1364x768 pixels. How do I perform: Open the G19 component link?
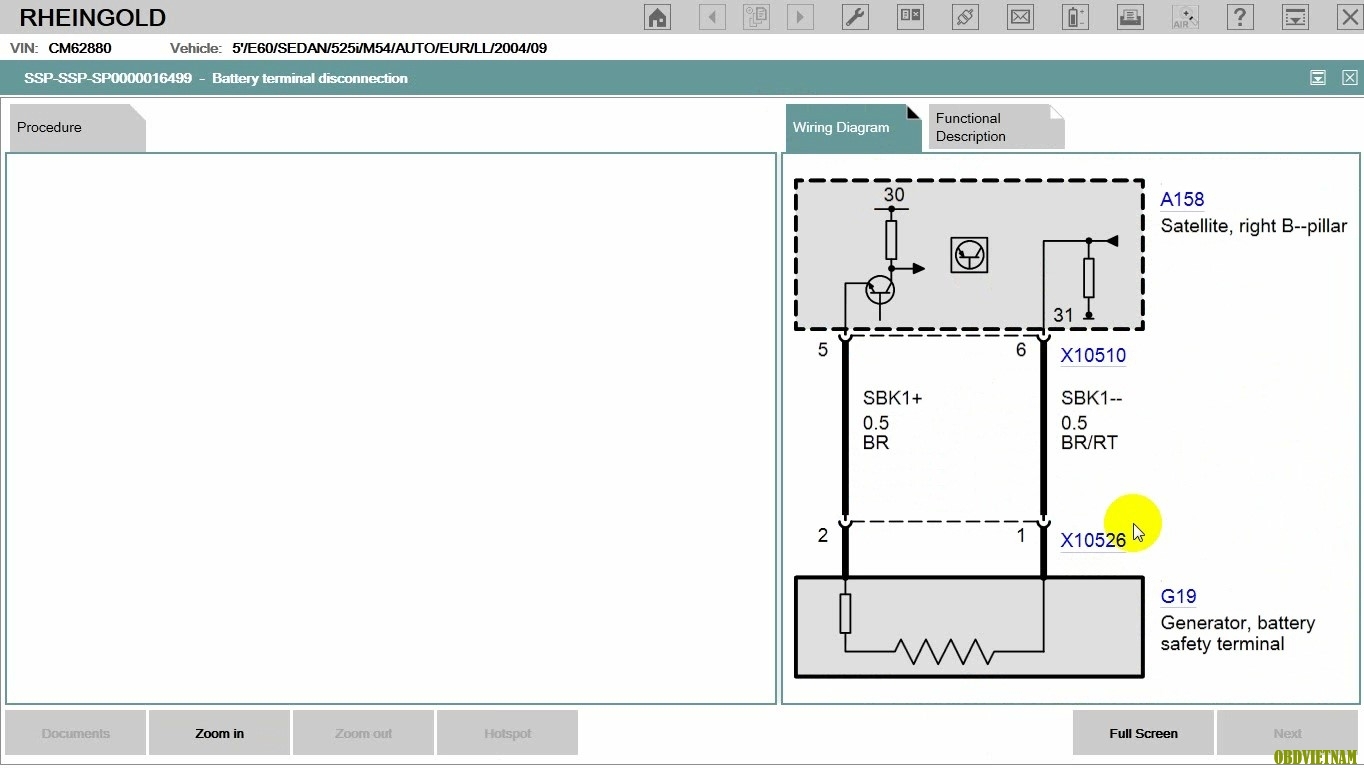(1178, 597)
